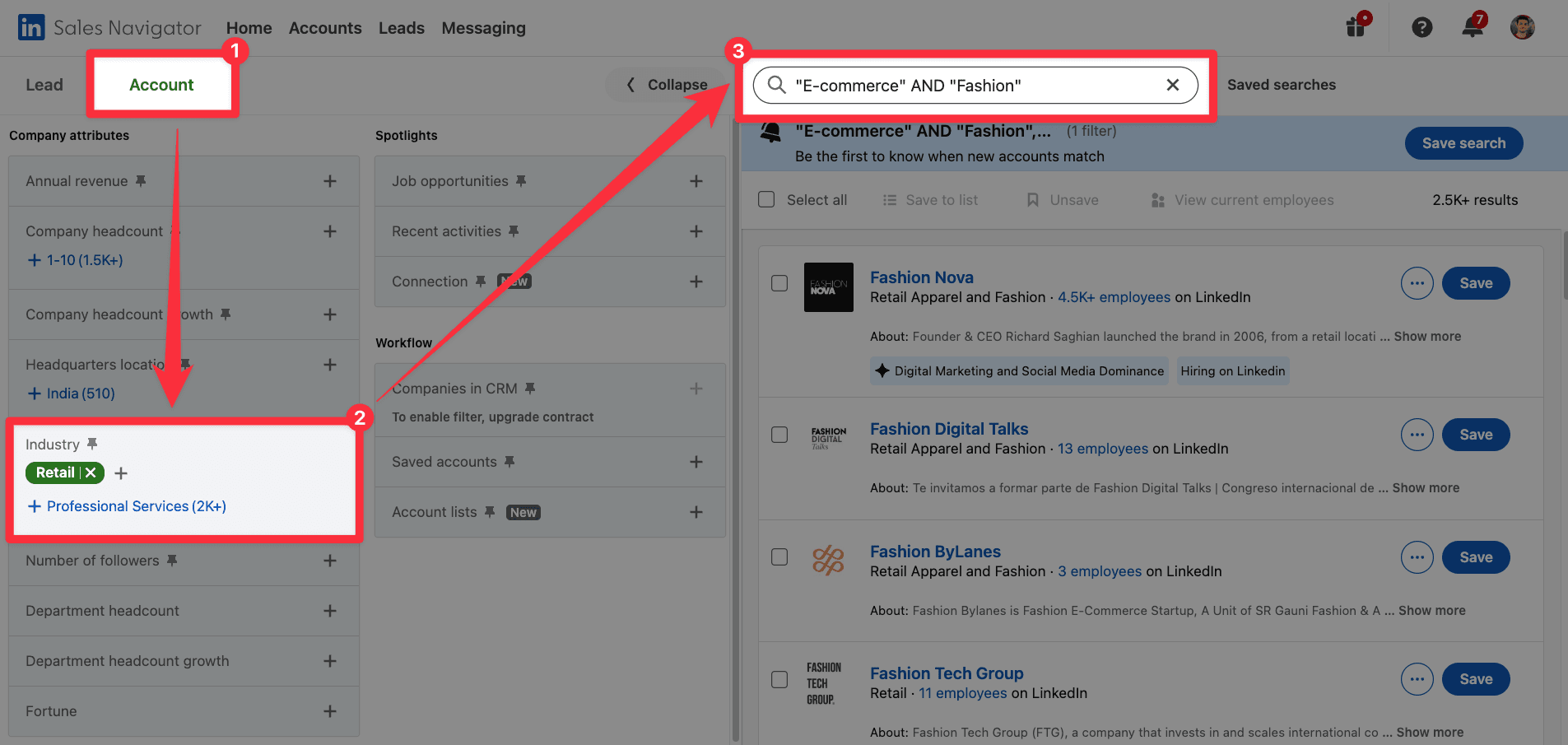Expand the Department headcount growth filter
This screenshot has height=745, width=1568.
pos(330,661)
